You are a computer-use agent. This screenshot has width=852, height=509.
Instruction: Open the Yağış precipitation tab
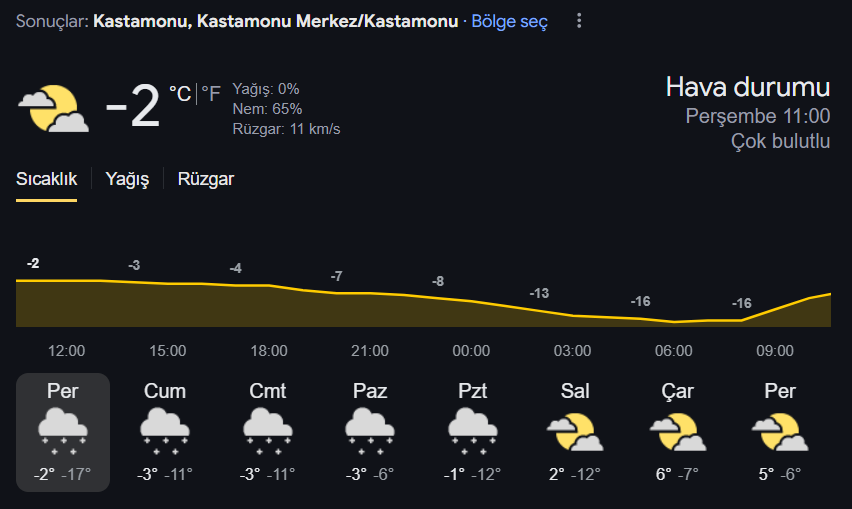[x=127, y=179]
